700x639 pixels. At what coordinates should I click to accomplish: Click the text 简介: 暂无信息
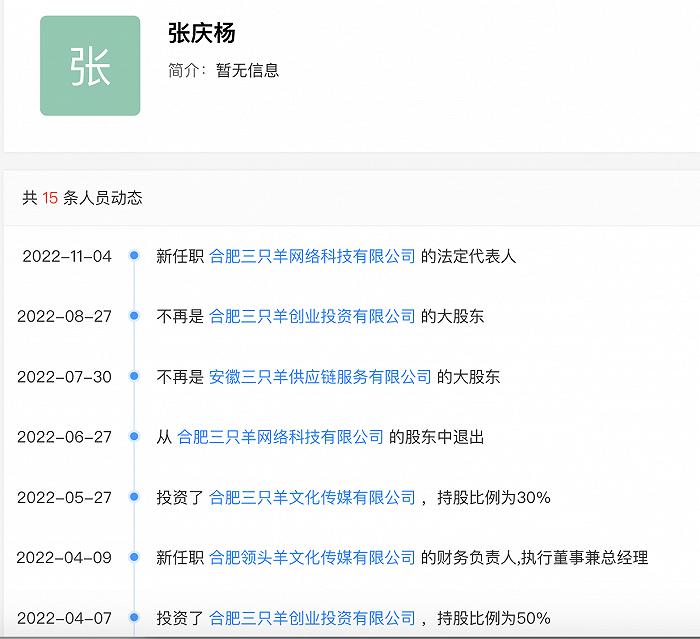tap(223, 71)
